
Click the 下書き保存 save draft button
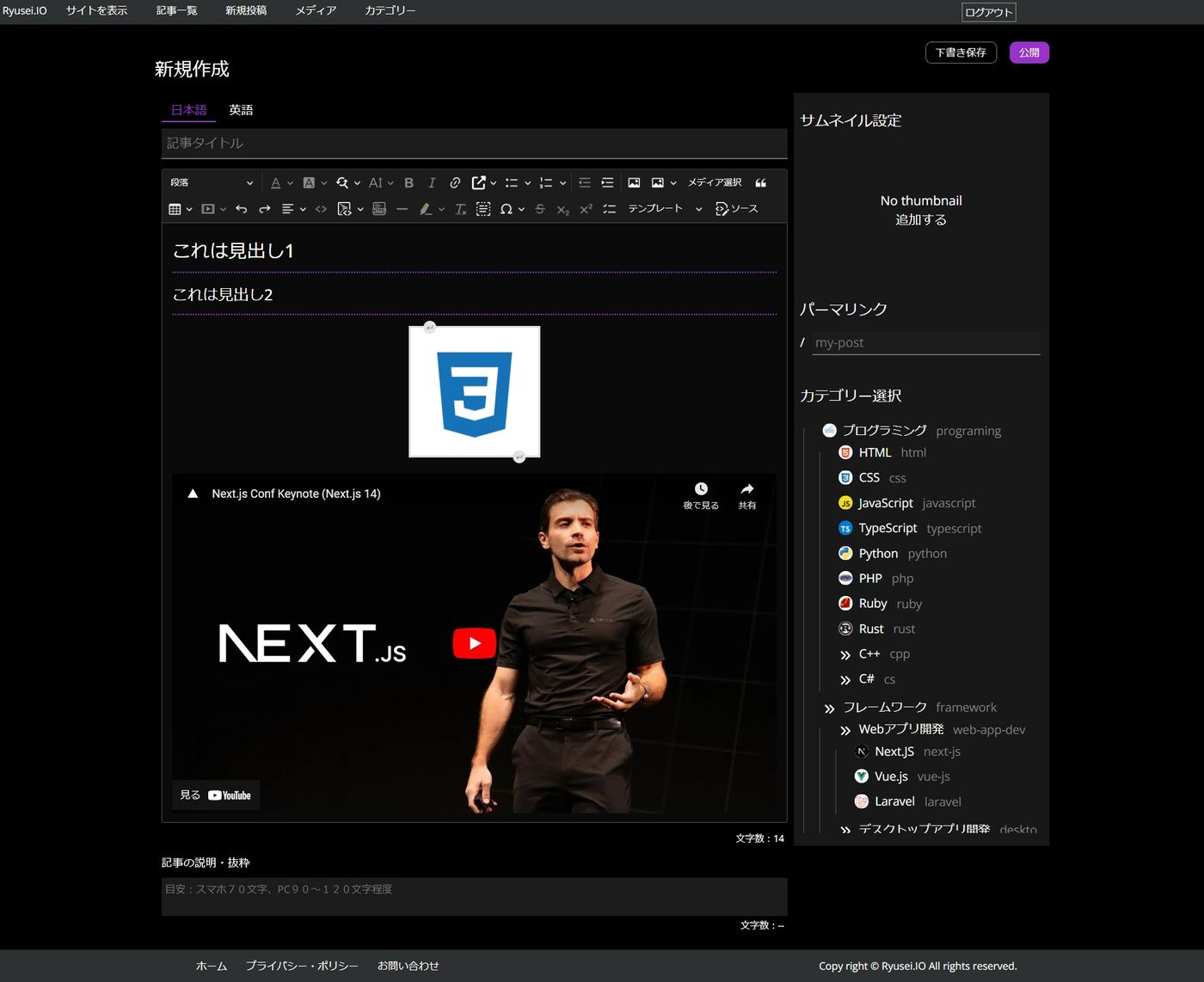(961, 52)
